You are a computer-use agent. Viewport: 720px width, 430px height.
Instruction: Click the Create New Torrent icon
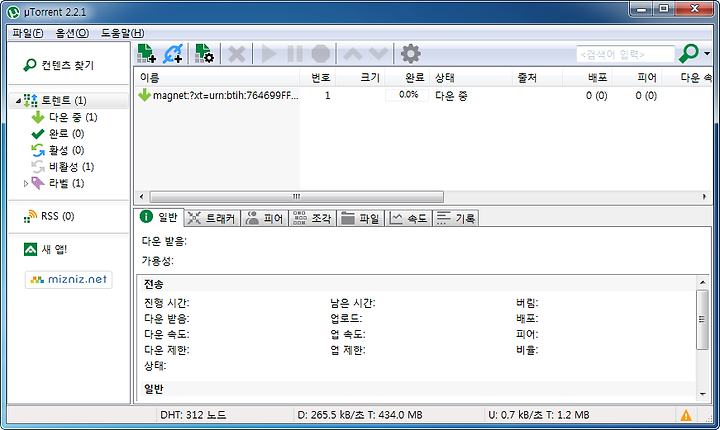point(205,54)
